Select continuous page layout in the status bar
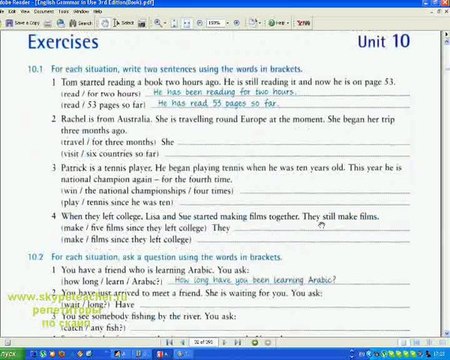This screenshot has height=360, width=450. [416, 342]
